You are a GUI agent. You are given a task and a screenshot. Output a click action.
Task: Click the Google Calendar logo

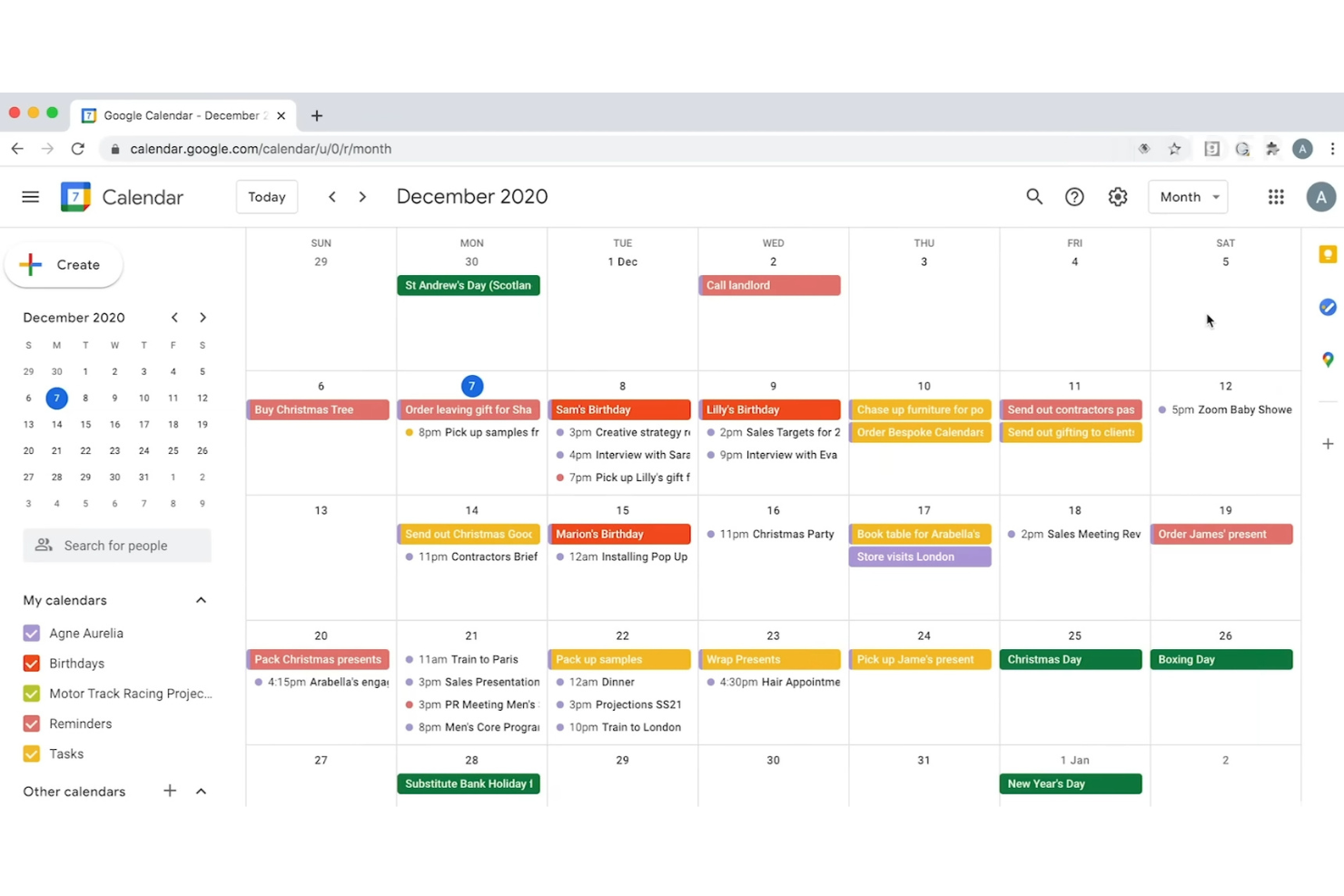(x=75, y=197)
